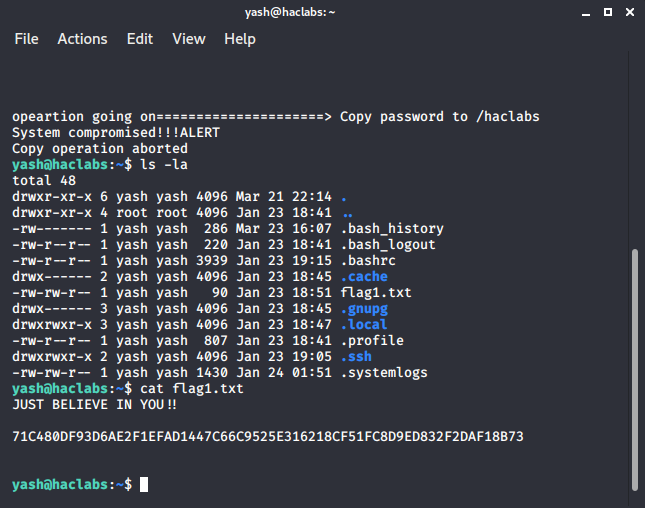Click the .systemlogs file name

[x=384, y=373]
